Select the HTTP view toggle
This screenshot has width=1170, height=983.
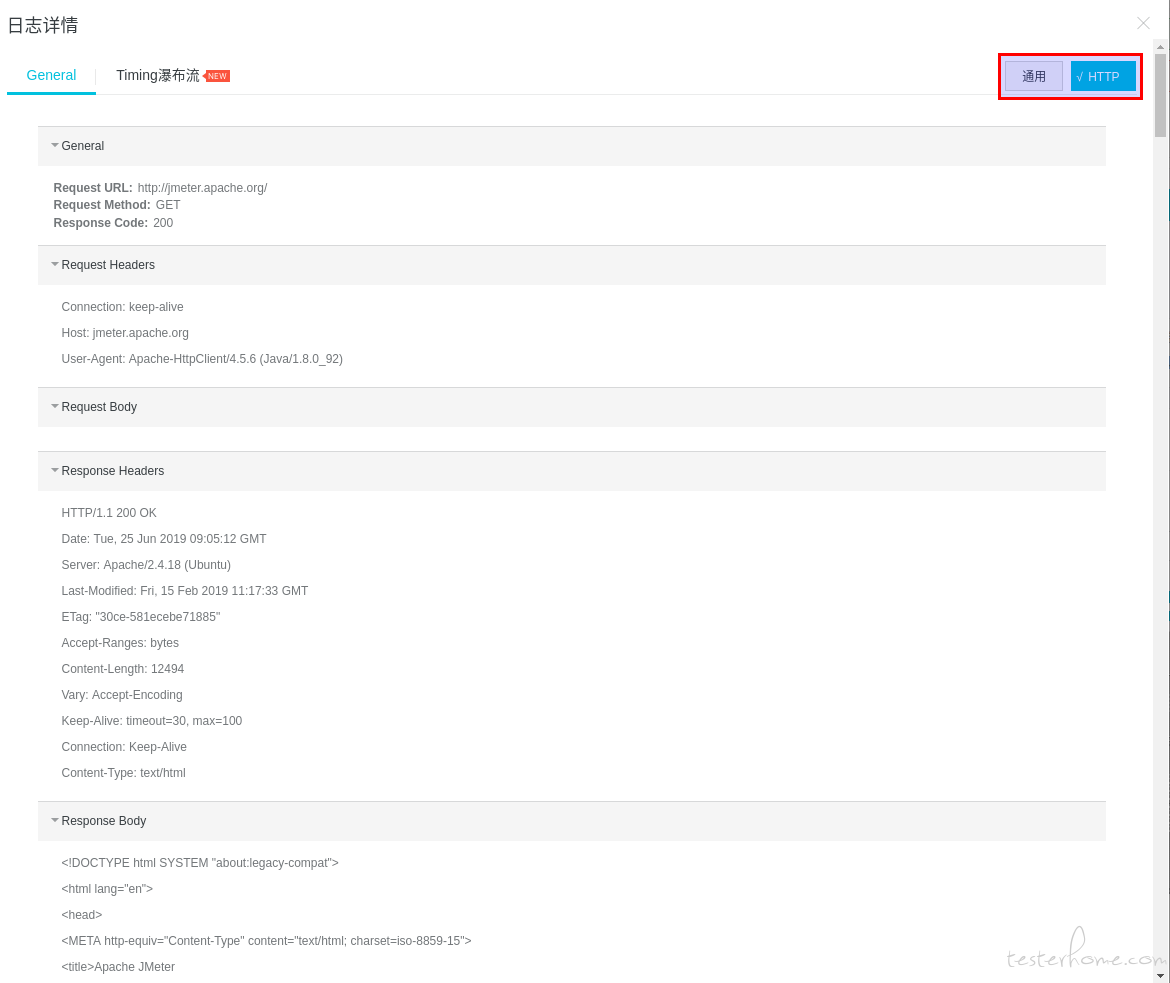(x=1103, y=76)
